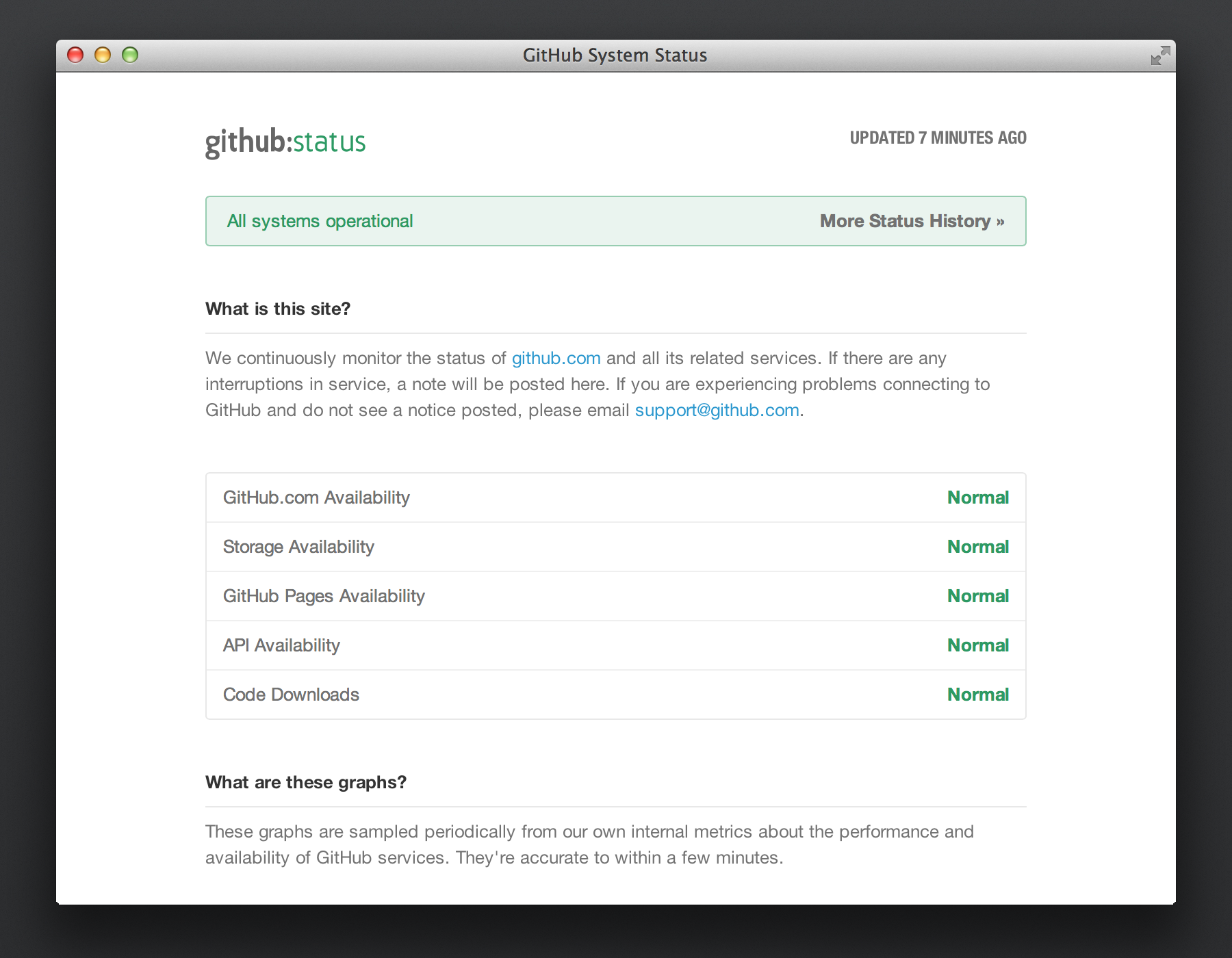The image size is (1232, 958).
Task: Click the window expand arrows icon
Action: (x=1159, y=55)
